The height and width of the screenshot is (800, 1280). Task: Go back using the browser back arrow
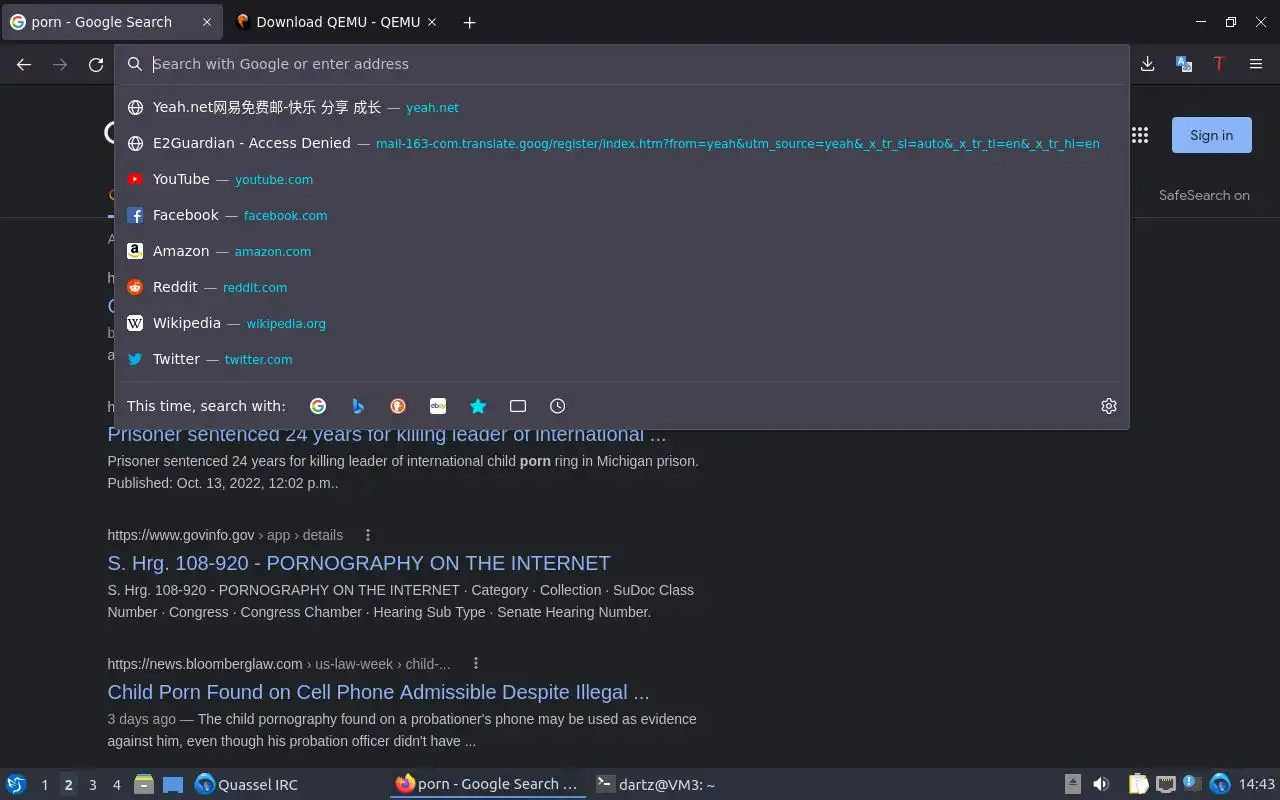tap(24, 64)
